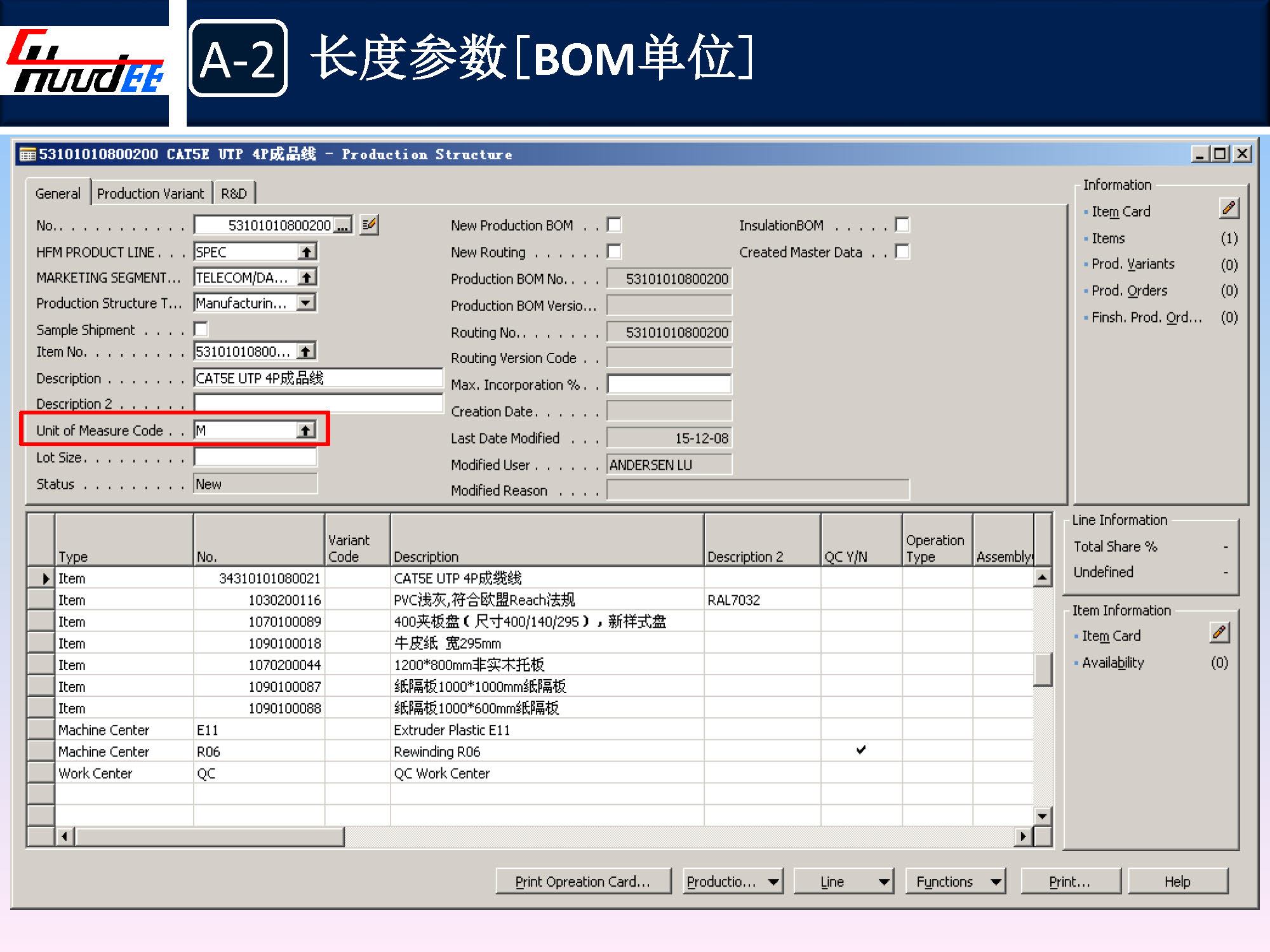
Task: Switch to the Production Variant tab
Action: coord(150,194)
